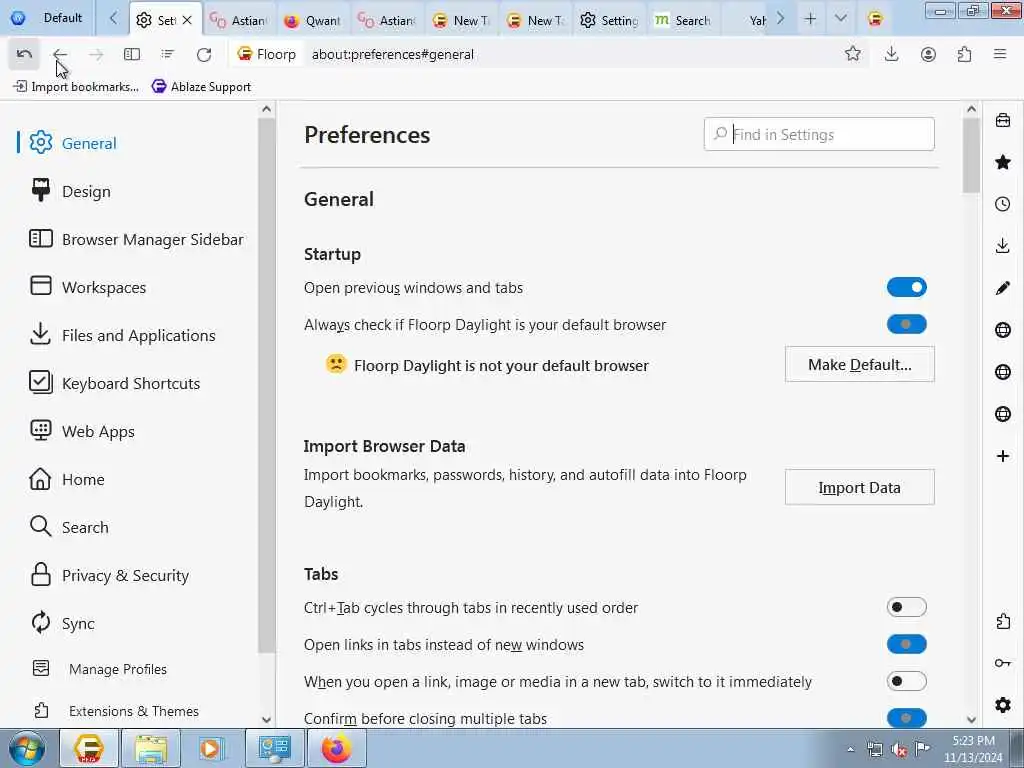Toggle the sidebar panel icon in toolbar

click(132, 54)
